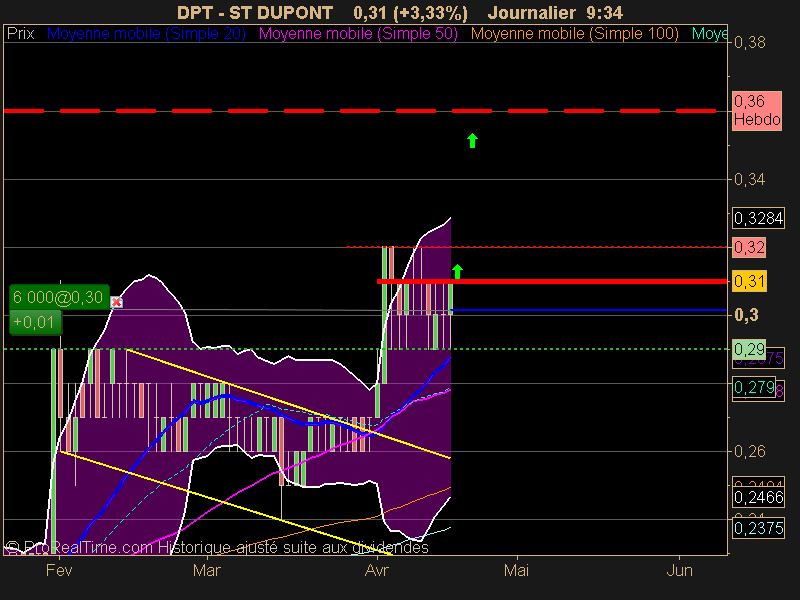
Task: Click the 0,2375 price label
Action: tap(758, 528)
